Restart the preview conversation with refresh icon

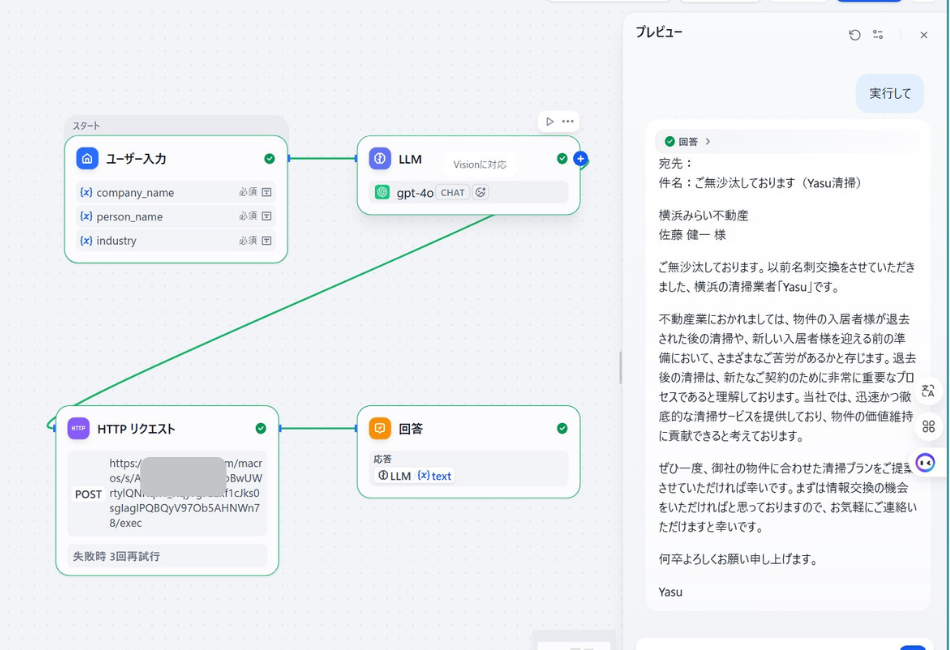[x=854, y=35]
